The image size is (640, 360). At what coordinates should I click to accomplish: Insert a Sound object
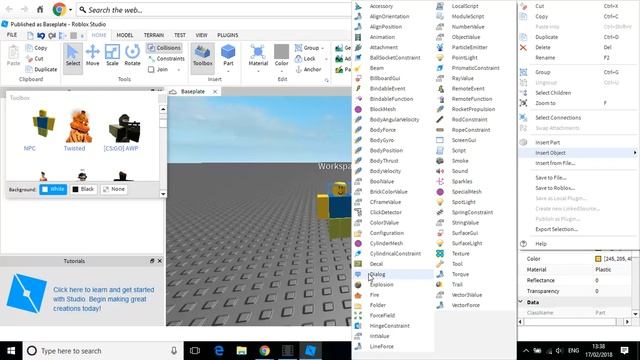pos(460,171)
